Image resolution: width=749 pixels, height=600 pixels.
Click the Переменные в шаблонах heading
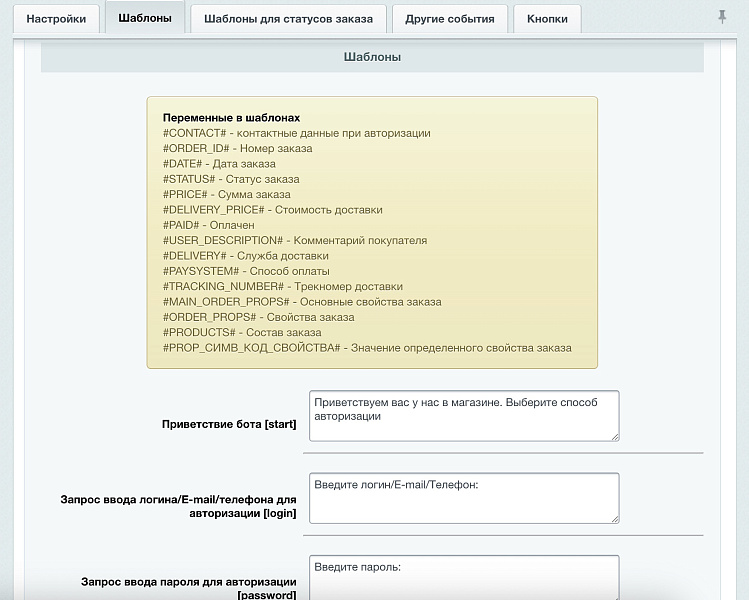(x=231, y=117)
